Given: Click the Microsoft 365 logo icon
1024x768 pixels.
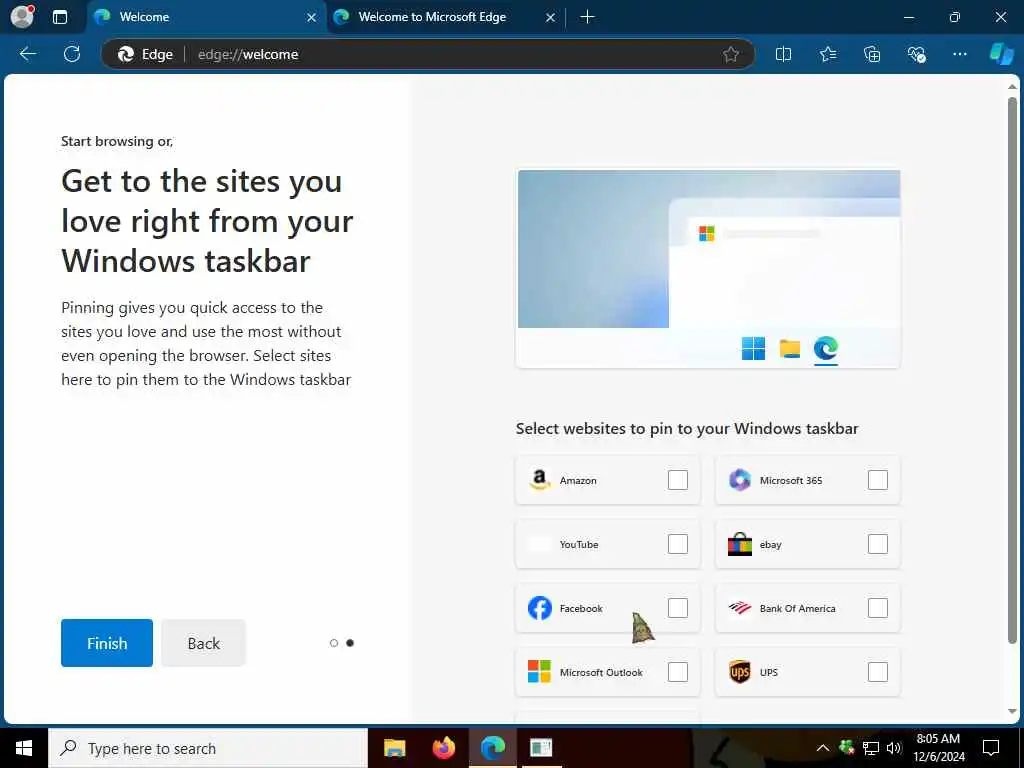Looking at the screenshot, I should click(739, 480).
